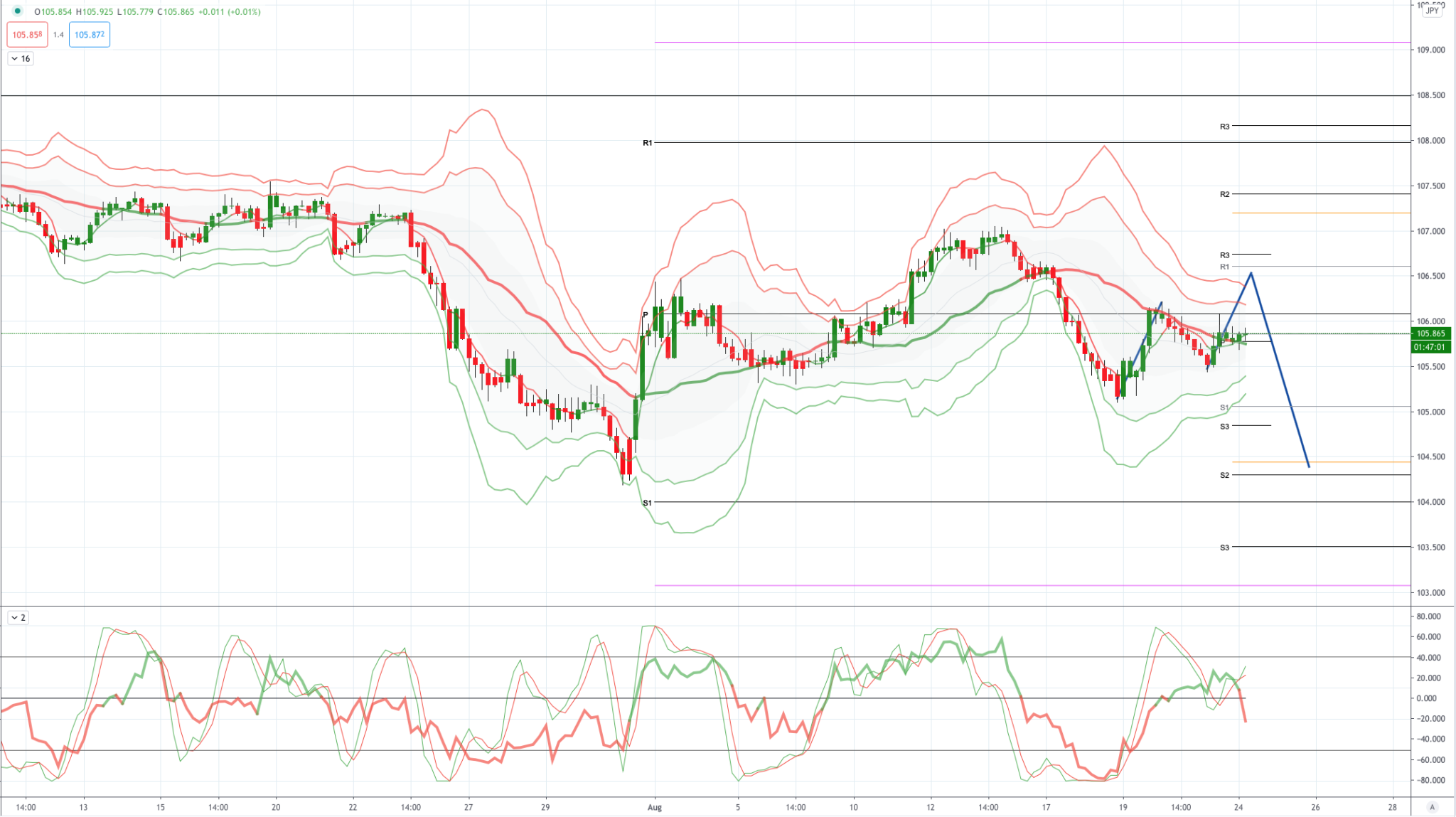Viewport: 1456px width, 817px height.
Task: Click the 1.4 spread value between prices
Action: tap(60, 33)
